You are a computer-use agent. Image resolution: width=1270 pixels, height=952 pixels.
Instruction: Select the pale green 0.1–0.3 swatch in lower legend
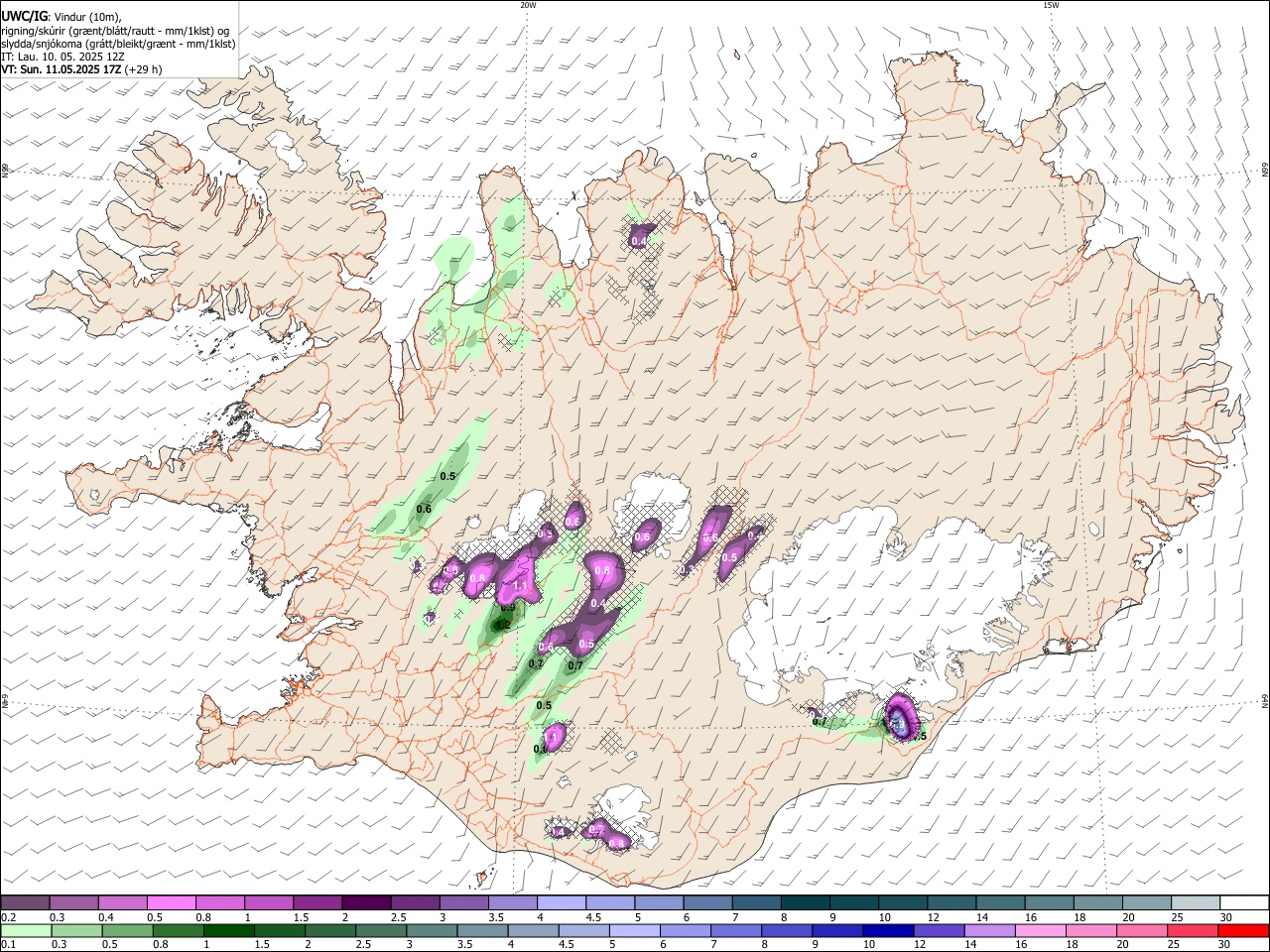pos(27,930)
